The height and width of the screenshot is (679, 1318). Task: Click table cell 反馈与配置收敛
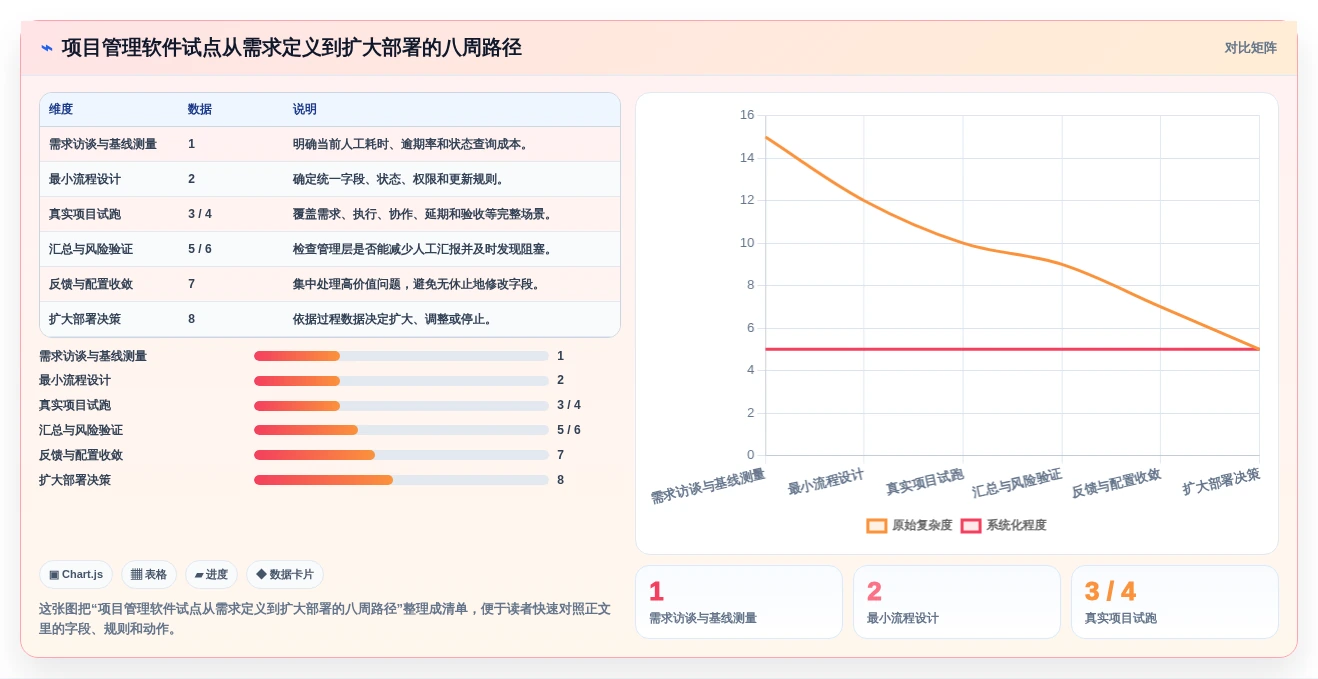pos(91,284)
